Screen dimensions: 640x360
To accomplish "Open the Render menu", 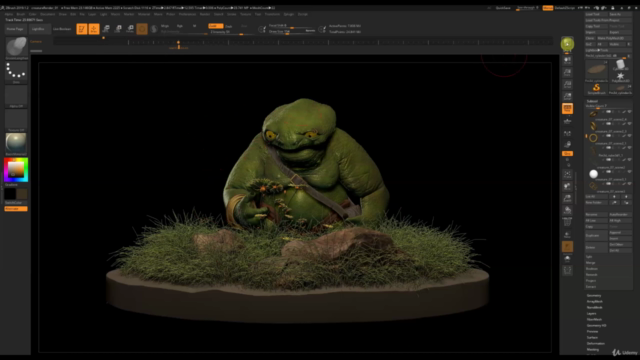I will [x=204, y=14].
